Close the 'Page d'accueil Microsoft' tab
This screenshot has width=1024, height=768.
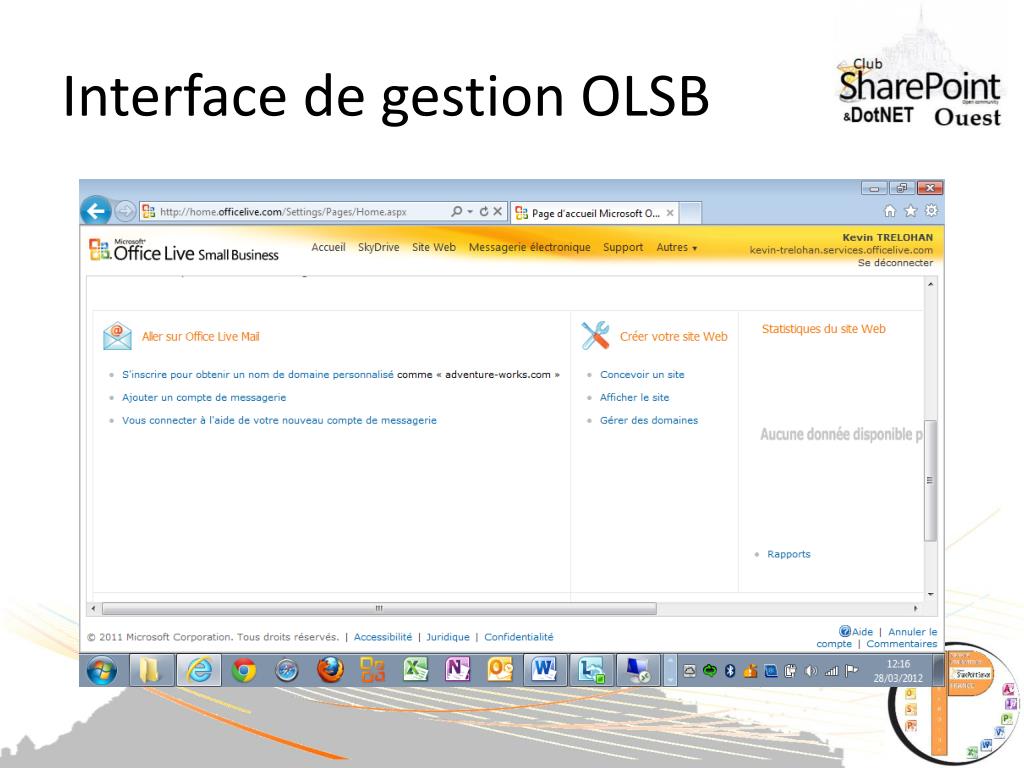click(670, 213)
